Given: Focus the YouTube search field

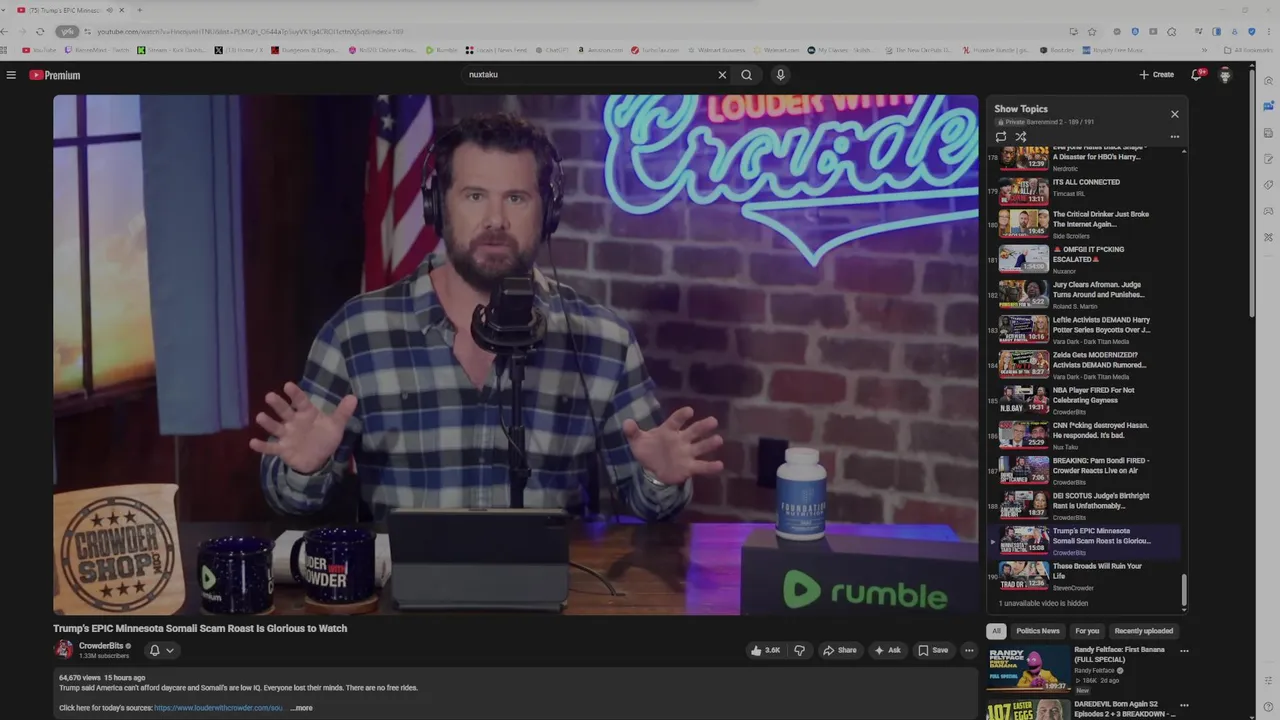Looking at the screenshot, I should pyautogui.click(x=590, y=75).
